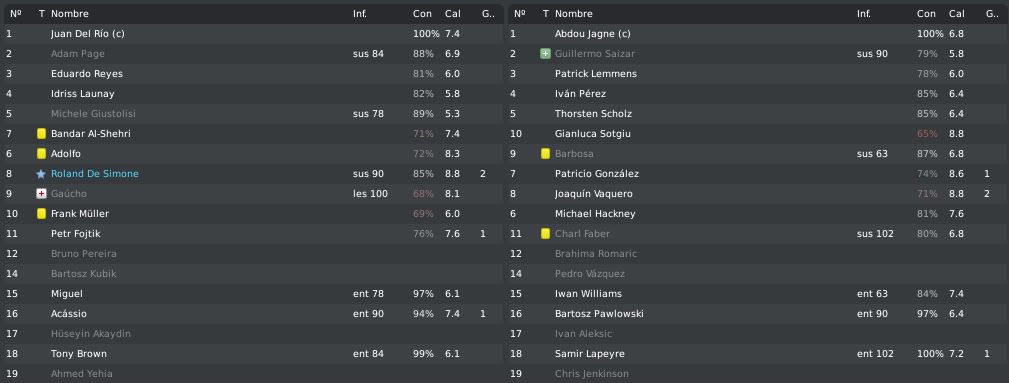Click the yellow card icon next to Barbosa

[x=545, y=154]
